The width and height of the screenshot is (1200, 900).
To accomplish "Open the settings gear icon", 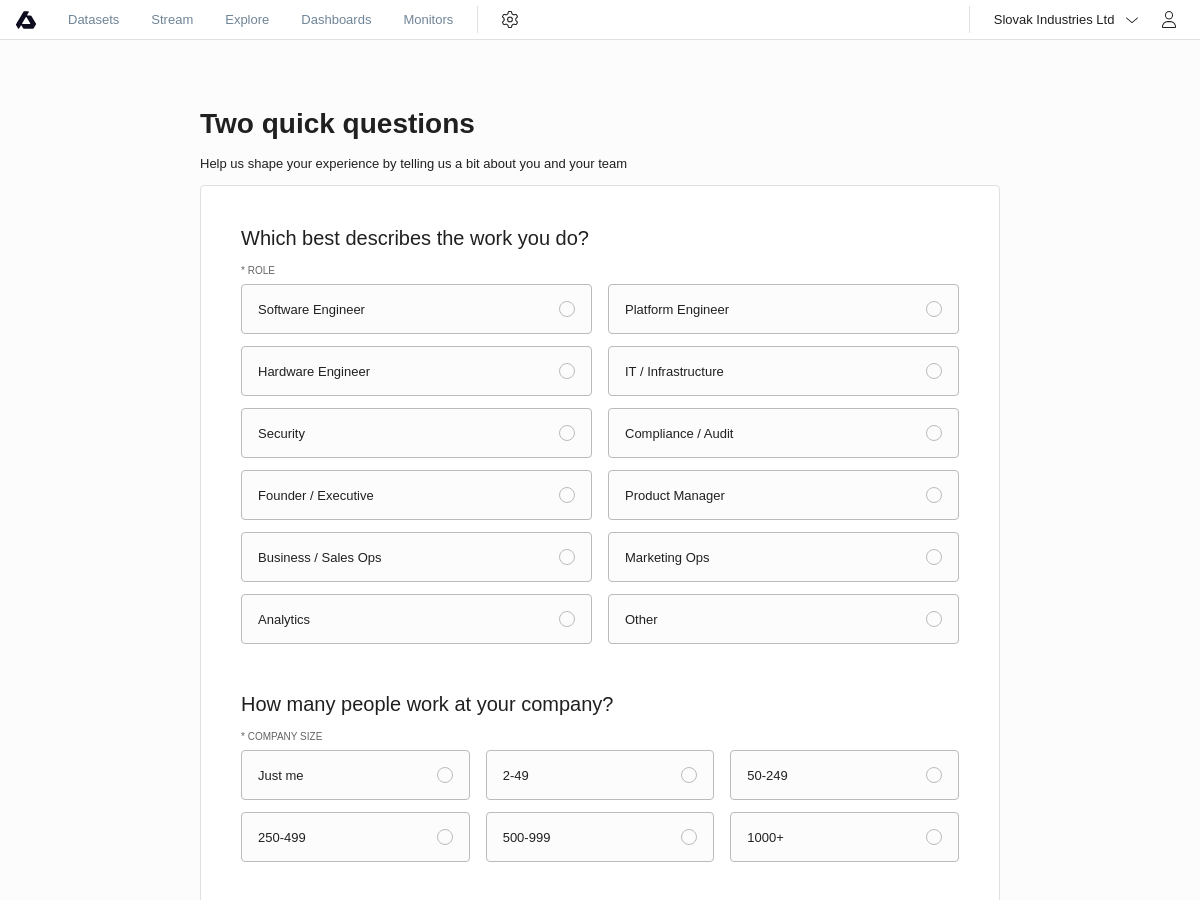I will point(510,20).
